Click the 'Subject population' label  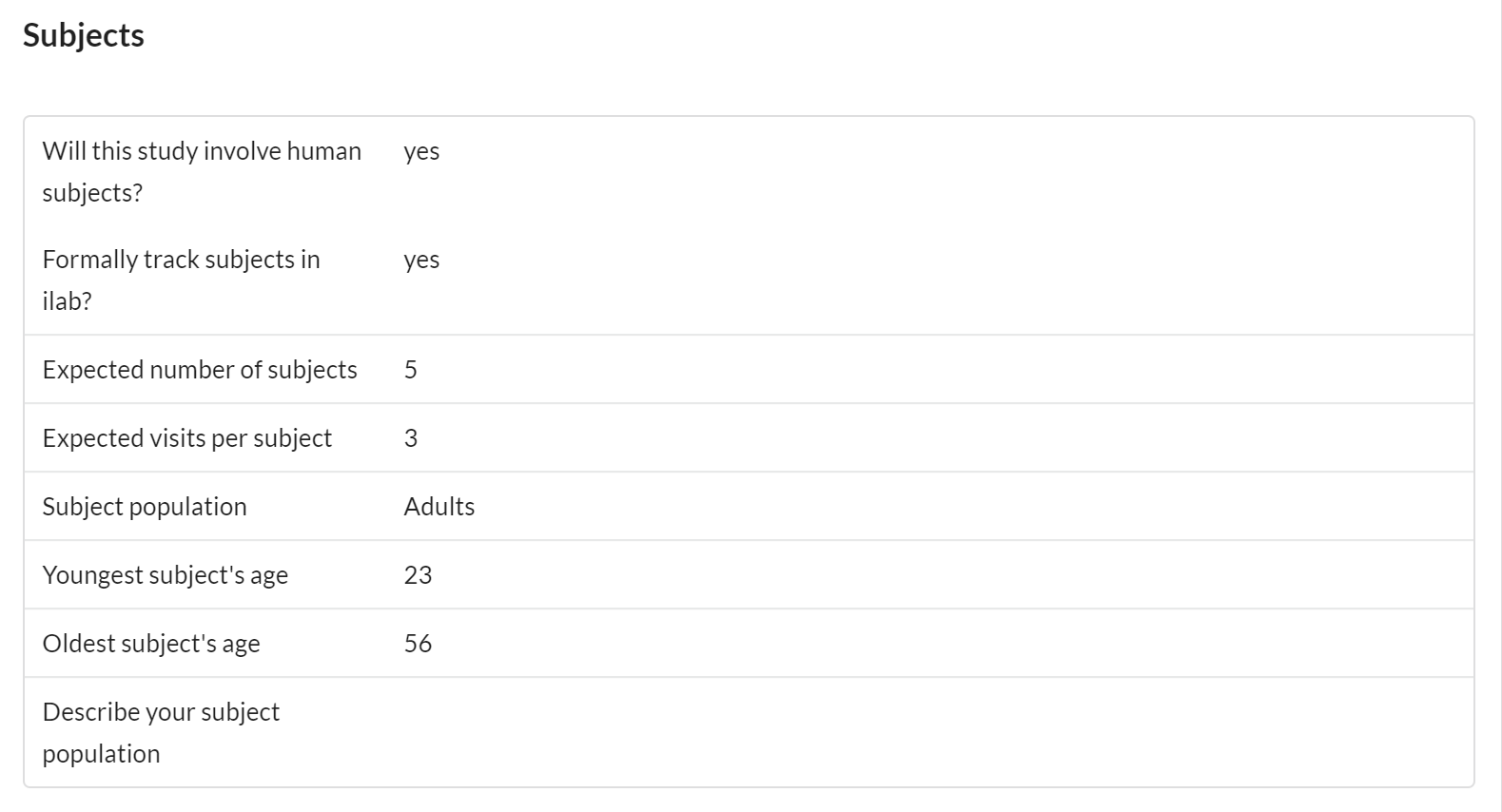(x=145, y=507)
